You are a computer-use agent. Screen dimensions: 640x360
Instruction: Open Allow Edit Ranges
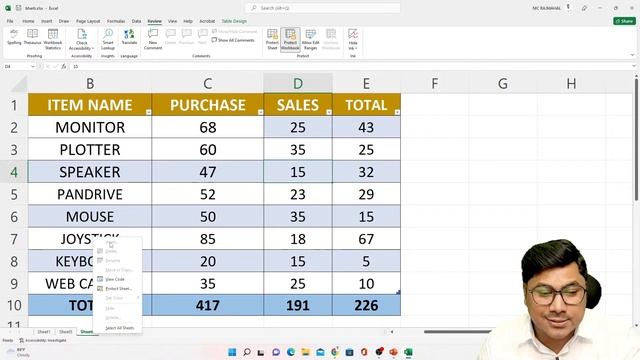click(310, 39)
